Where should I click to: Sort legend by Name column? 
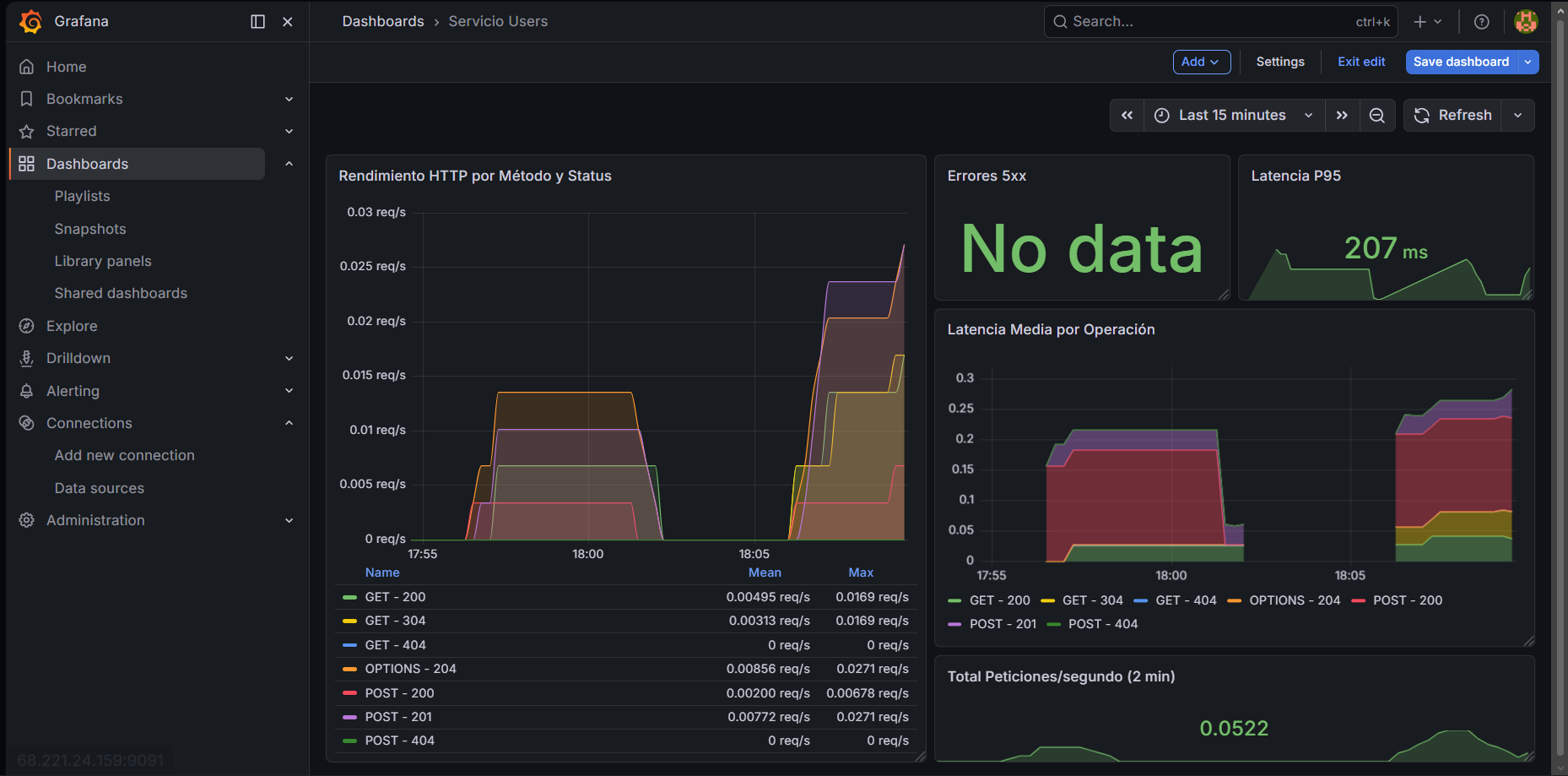click(382, 573)
